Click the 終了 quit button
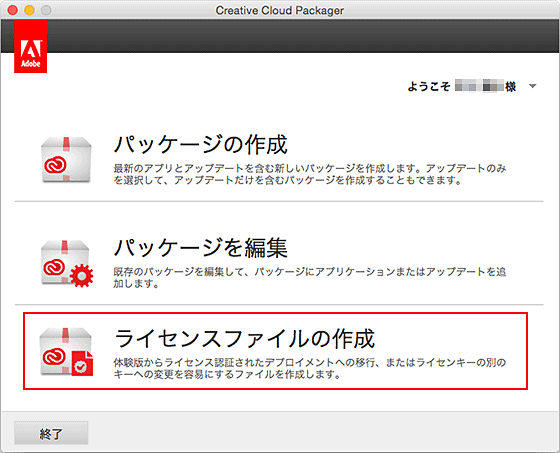560x453 pixels. point(51,433)
